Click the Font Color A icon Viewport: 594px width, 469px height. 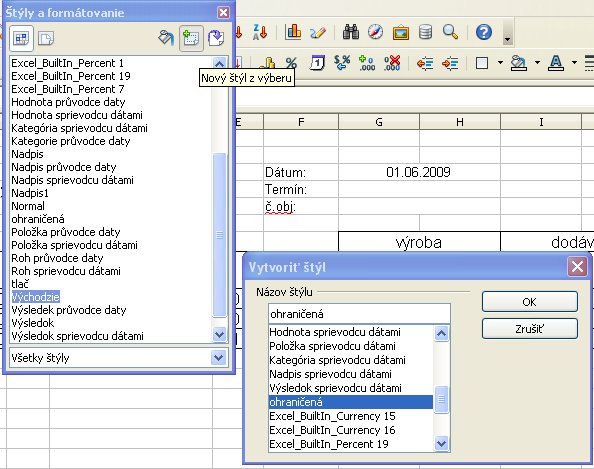[x=556, y=63]
